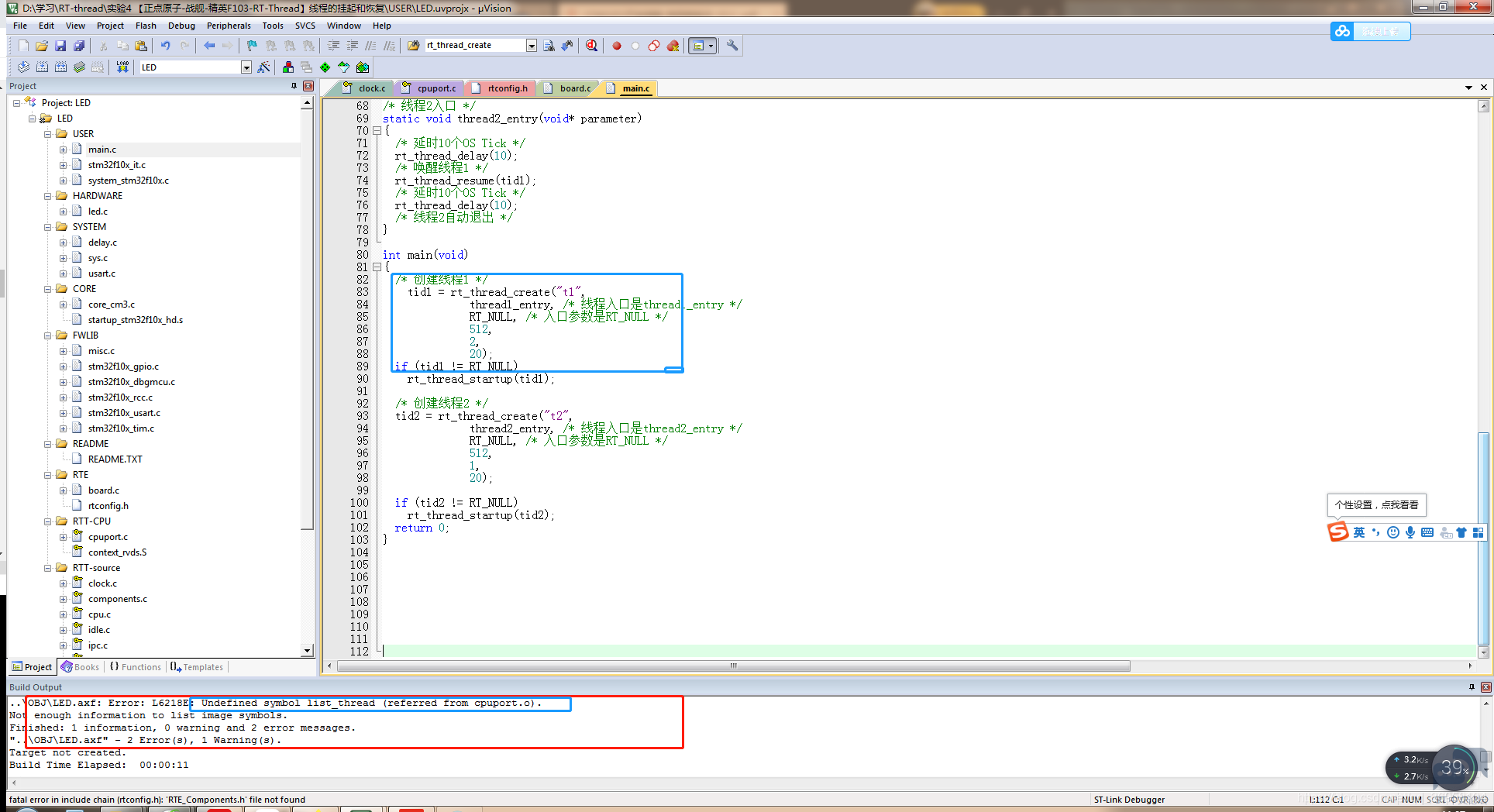Rebuild all target files
This screenshot has width=1494, height=812.
[60, 67]
